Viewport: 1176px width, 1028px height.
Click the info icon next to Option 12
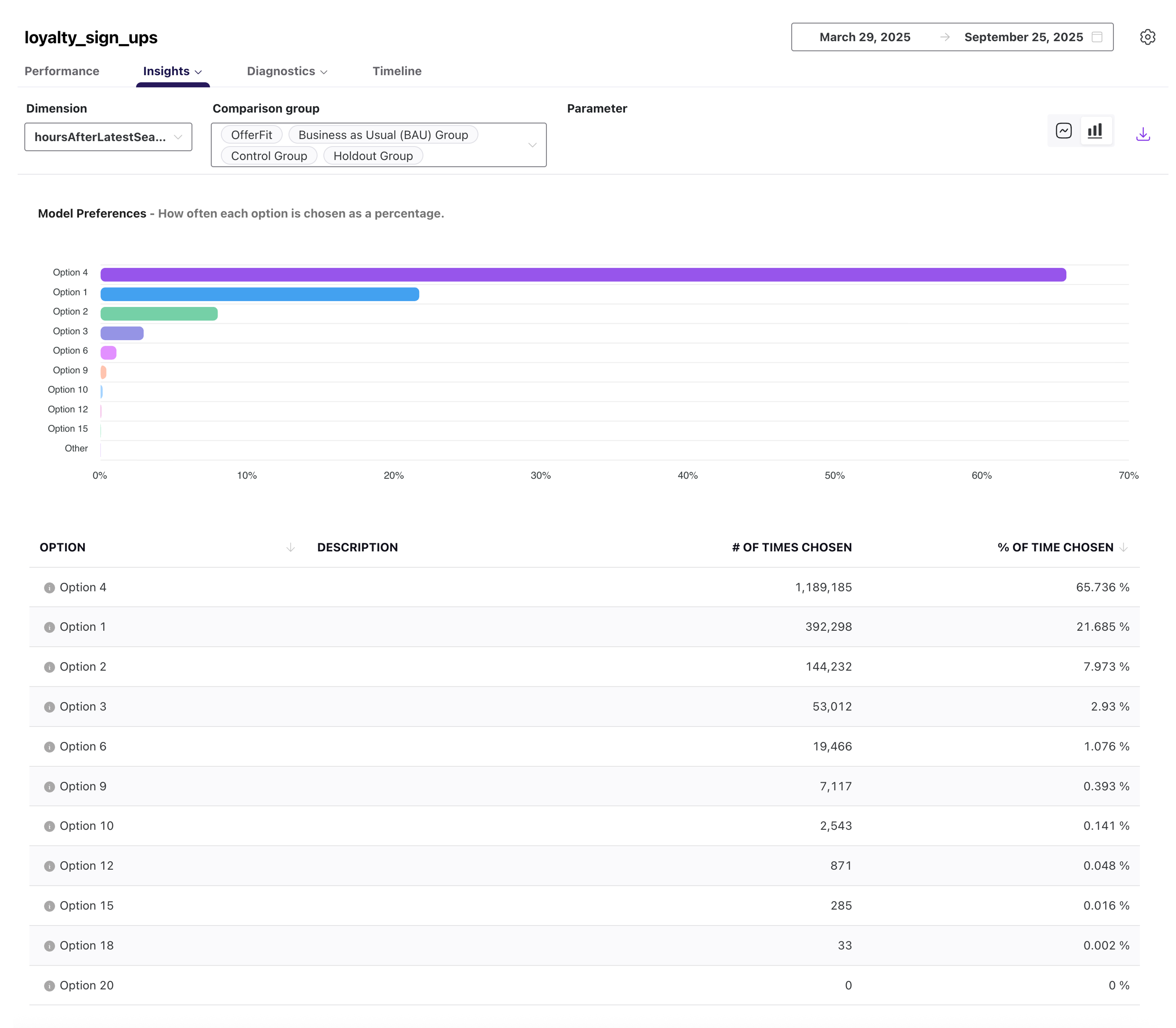tap(49, 865)
